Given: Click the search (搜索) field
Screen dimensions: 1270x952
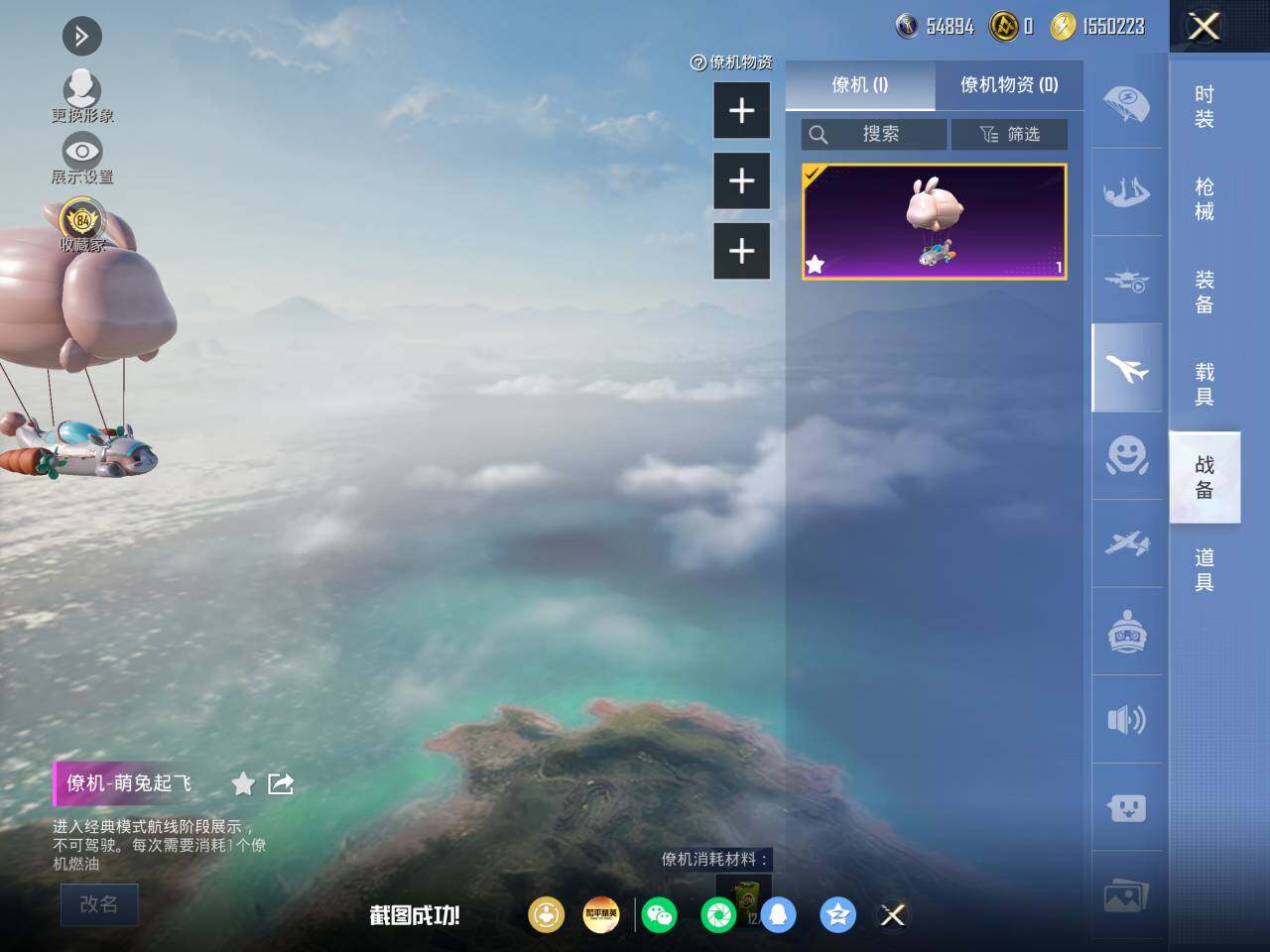Looking at the screenshot, I should click(x=874, y=134).
